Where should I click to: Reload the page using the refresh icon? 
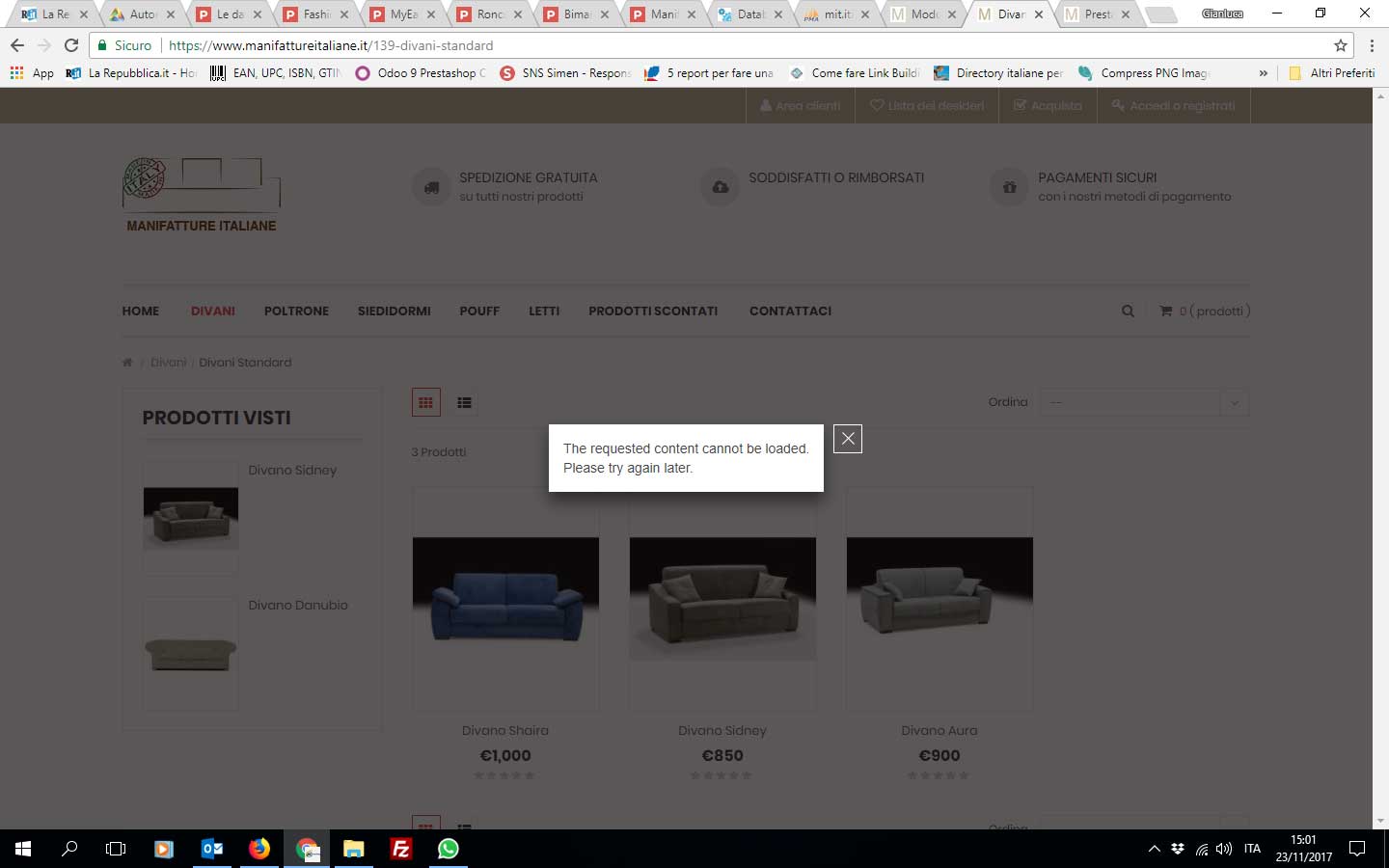point(70,45)
